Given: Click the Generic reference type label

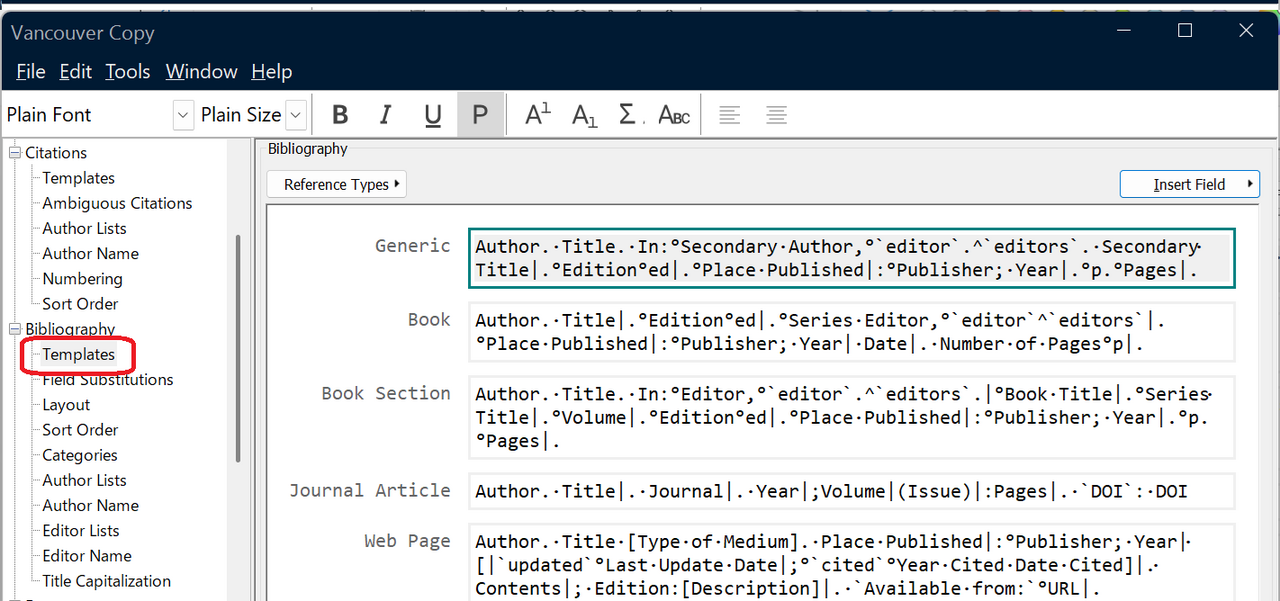Looking at the screenshot, I should (413, 246).
